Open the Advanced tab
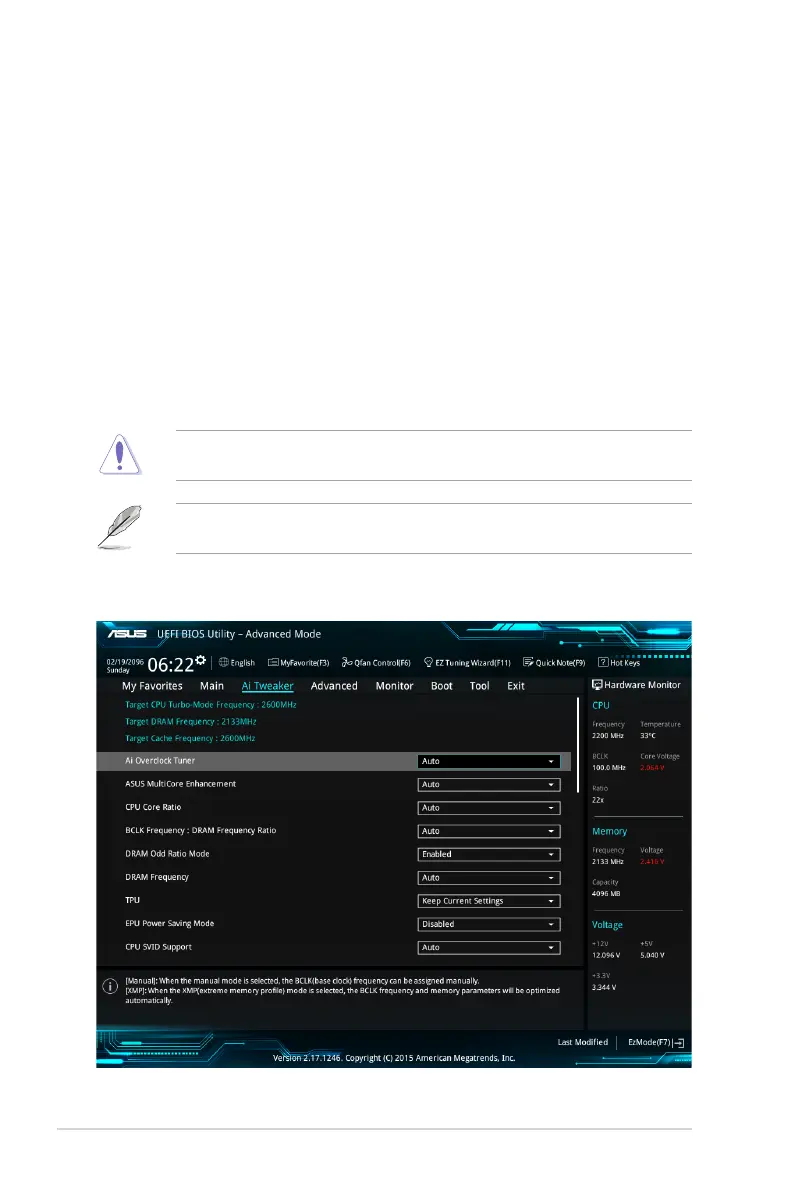Screen dimensions: 794x1191 click(x=334, y=686)
